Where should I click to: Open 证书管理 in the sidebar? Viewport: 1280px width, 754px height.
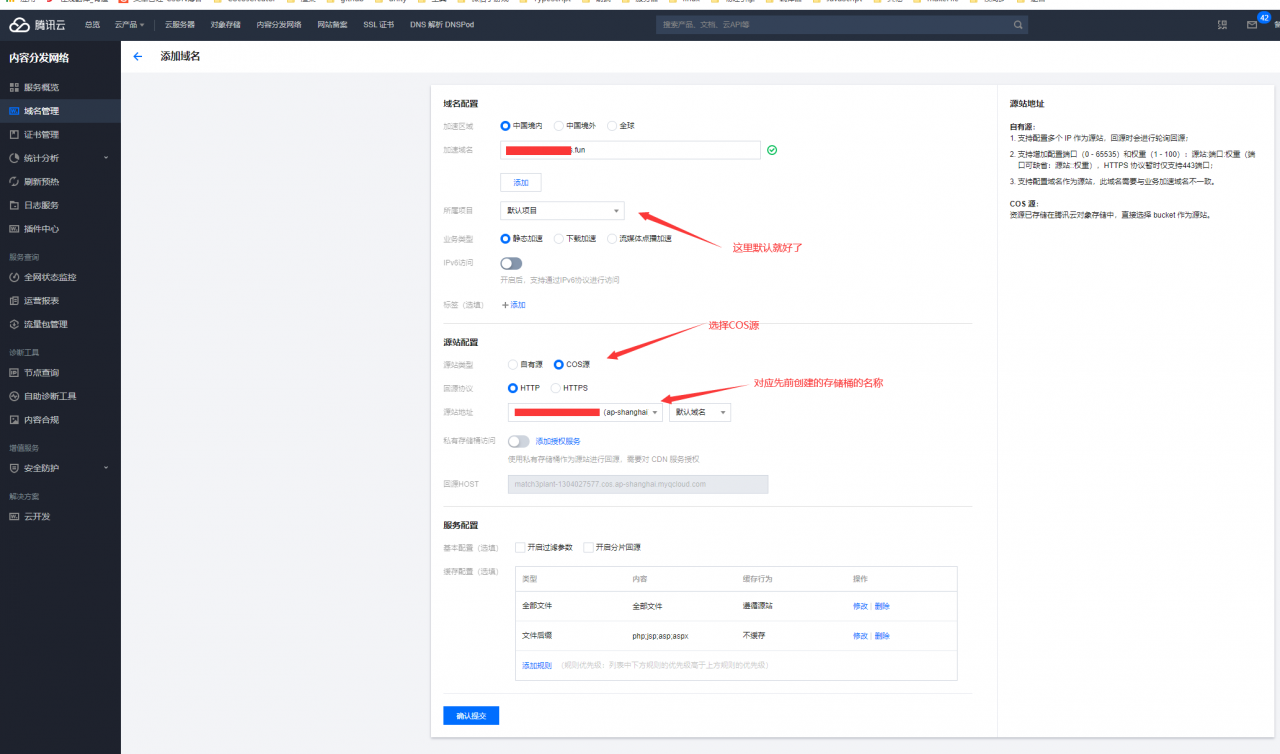[x=41, y=135]
